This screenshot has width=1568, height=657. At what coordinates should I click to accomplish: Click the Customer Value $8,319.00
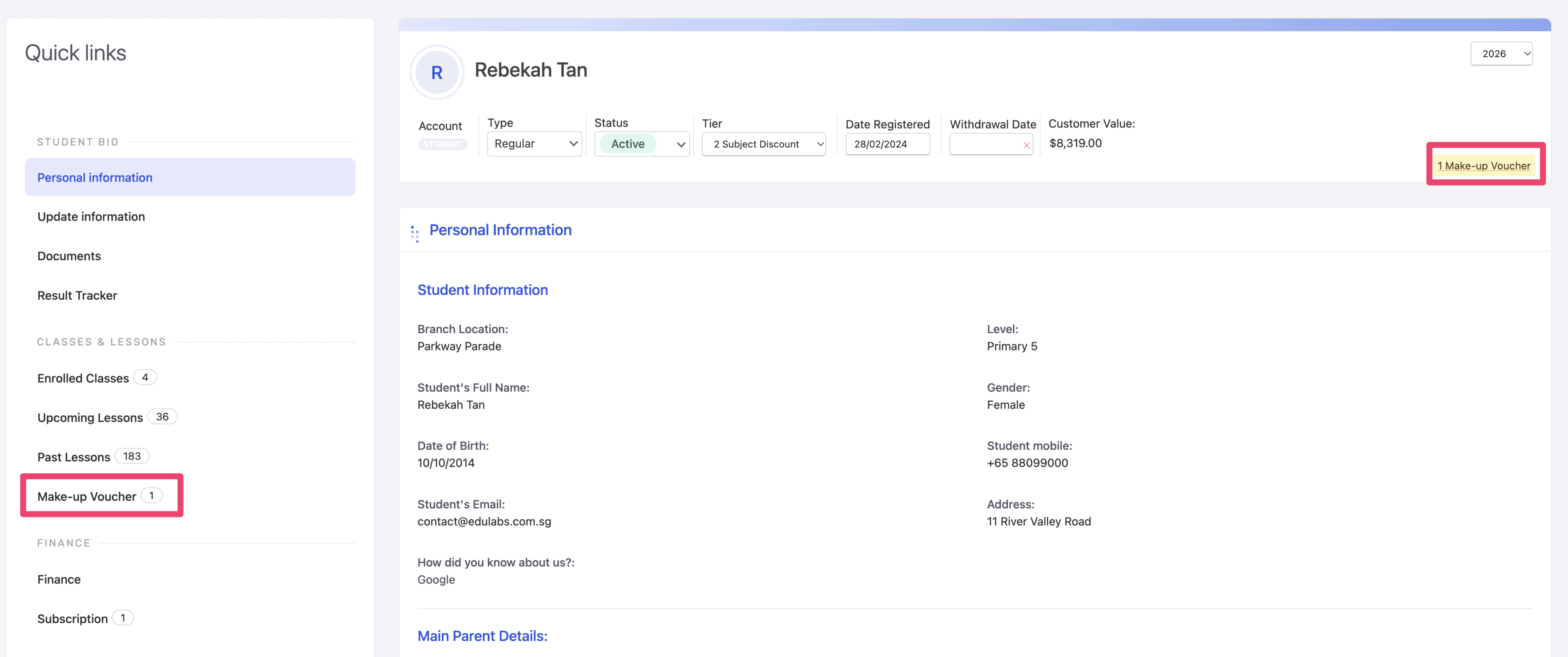pyautogui.click(x=1075, y=143)
